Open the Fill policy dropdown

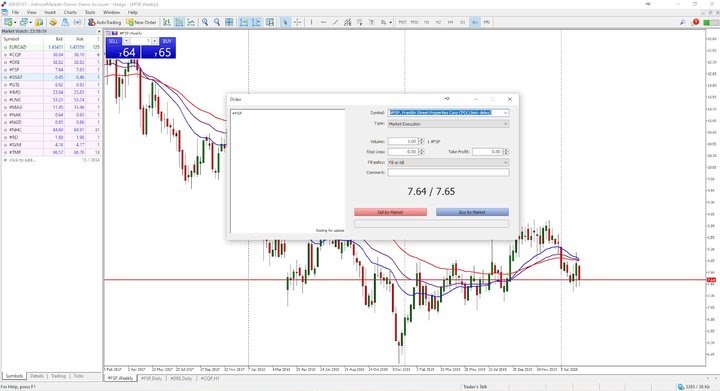(x=448, y=162)
